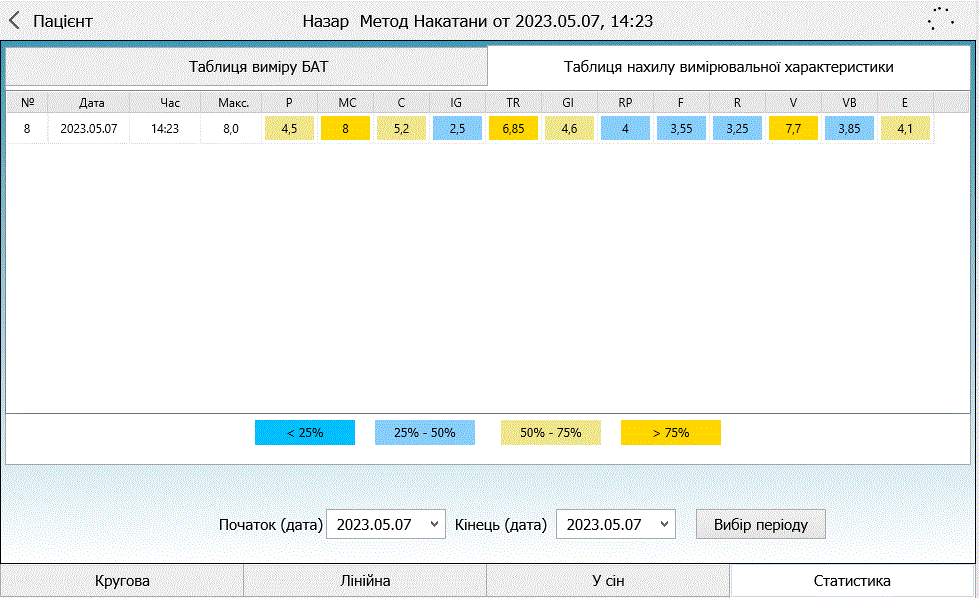
Task: Click the 50% - 75% legend swatch
Action: point(551,433)
